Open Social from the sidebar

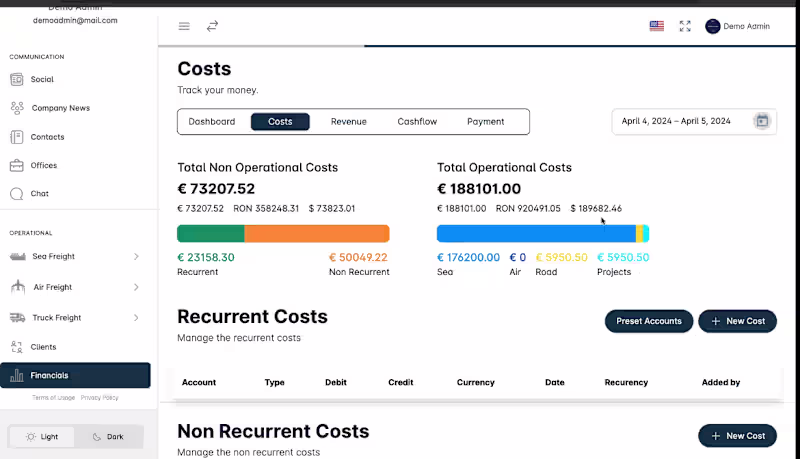pyautogui.click(x=42, y=79)
